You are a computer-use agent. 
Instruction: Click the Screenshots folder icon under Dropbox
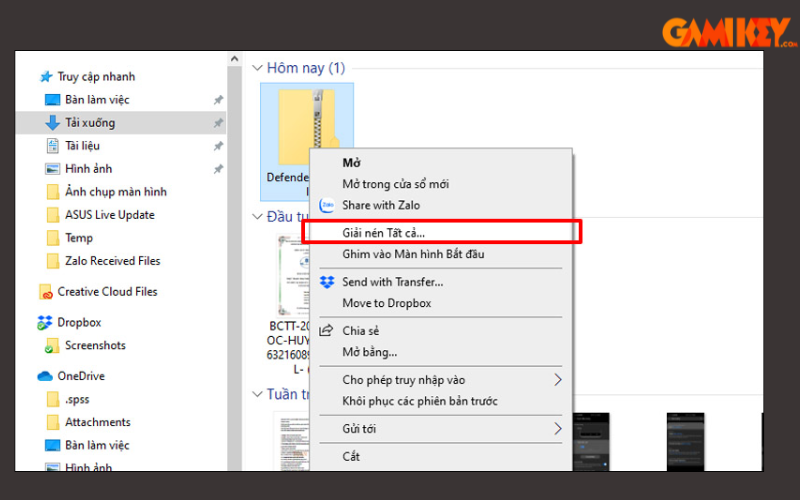[51, 345]
